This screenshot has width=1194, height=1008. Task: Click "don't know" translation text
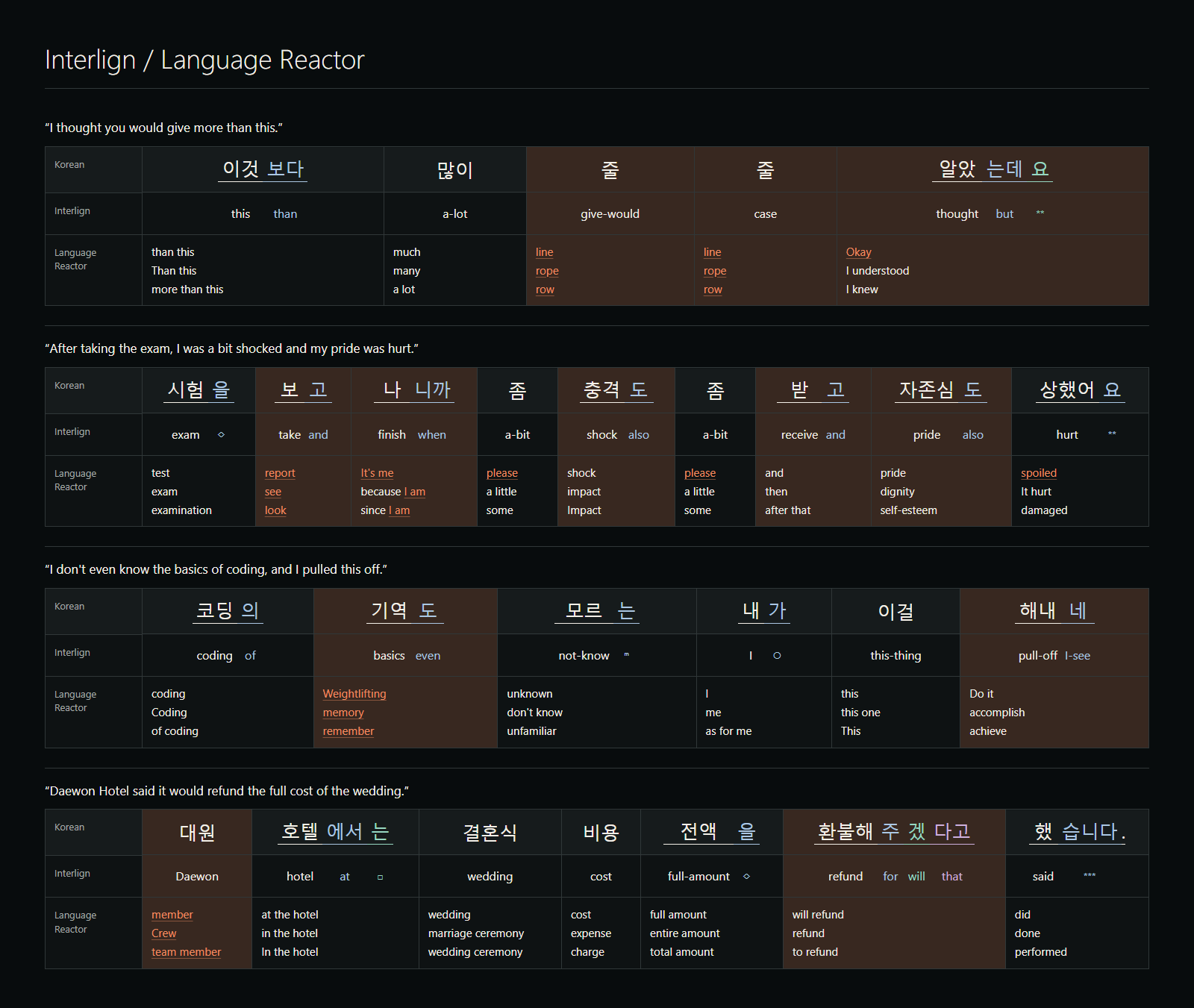[x=535, y=713]
